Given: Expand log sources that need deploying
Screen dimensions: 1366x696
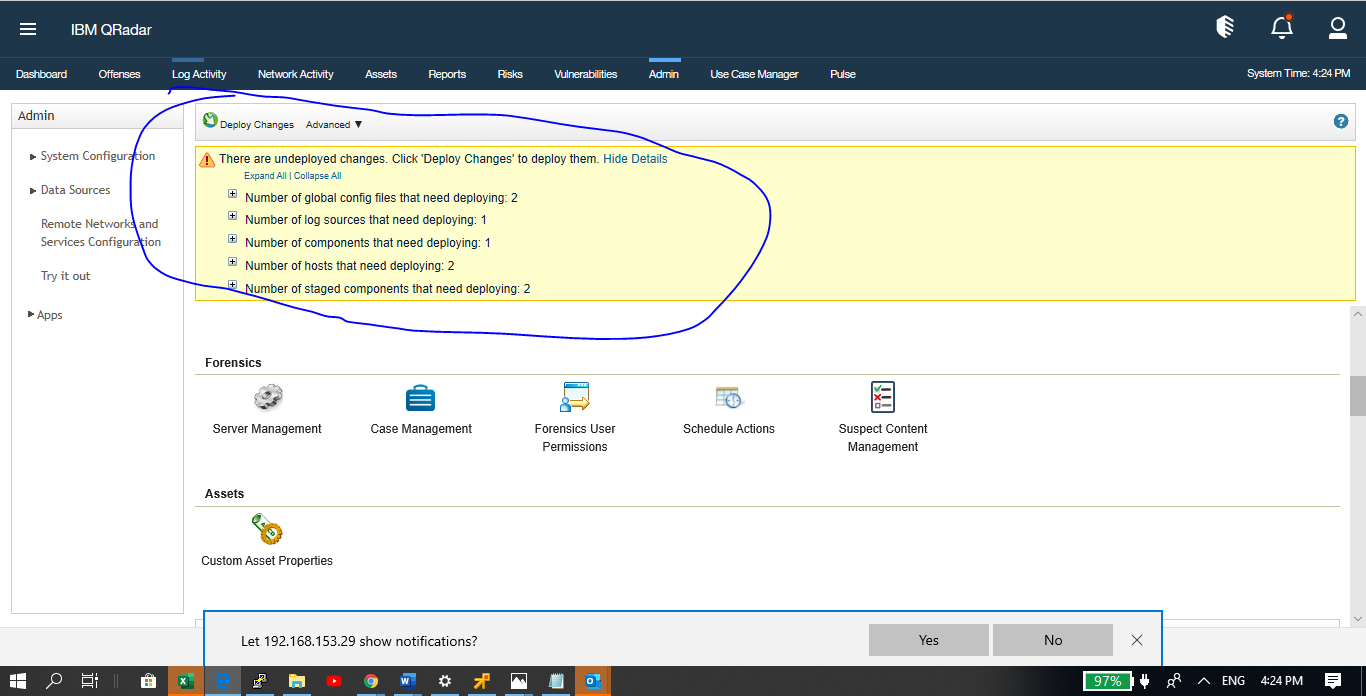Looking at the screenshot, I should 233,216.
